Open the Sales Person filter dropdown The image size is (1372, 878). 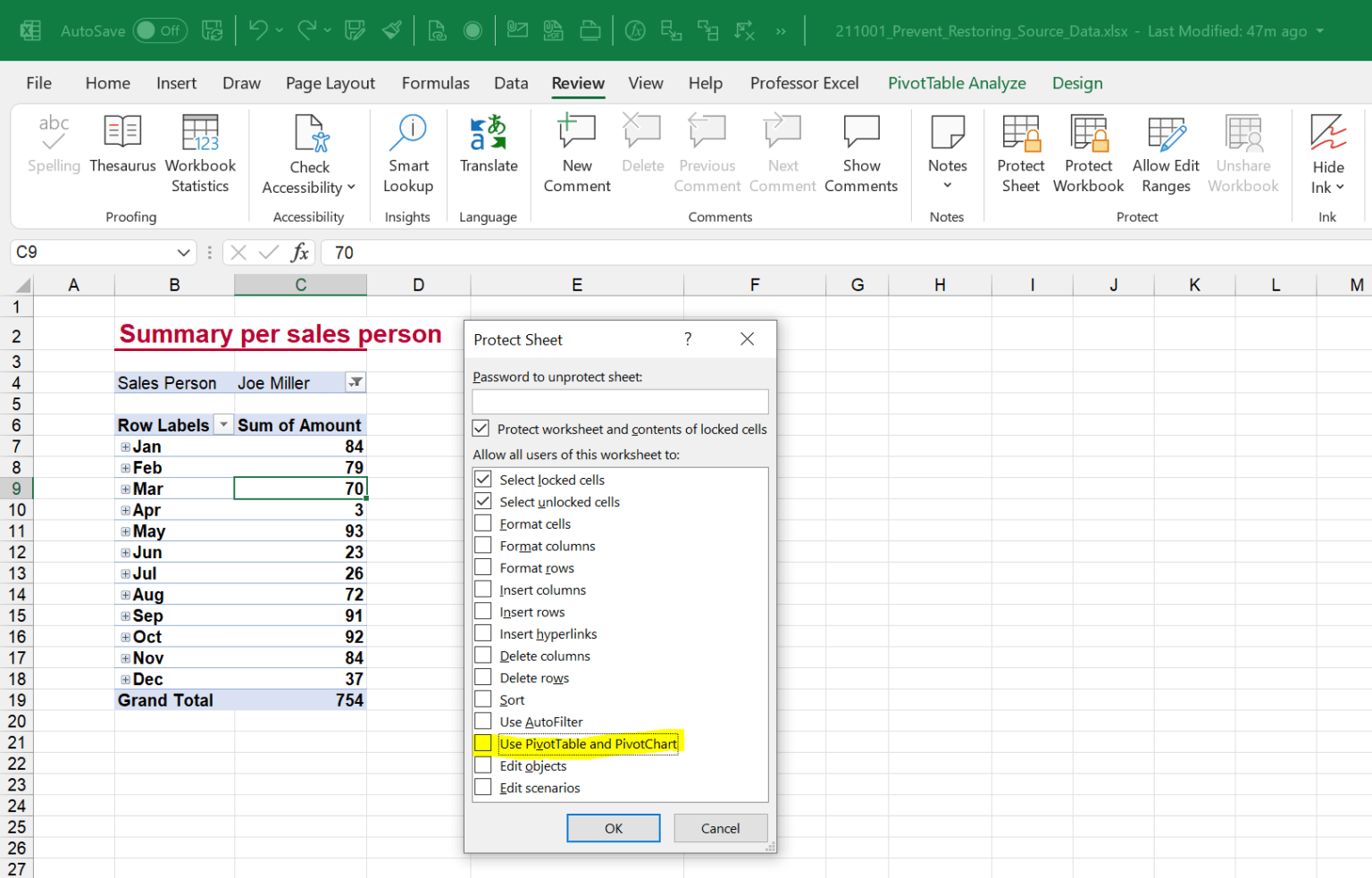(x=356, y=382)
